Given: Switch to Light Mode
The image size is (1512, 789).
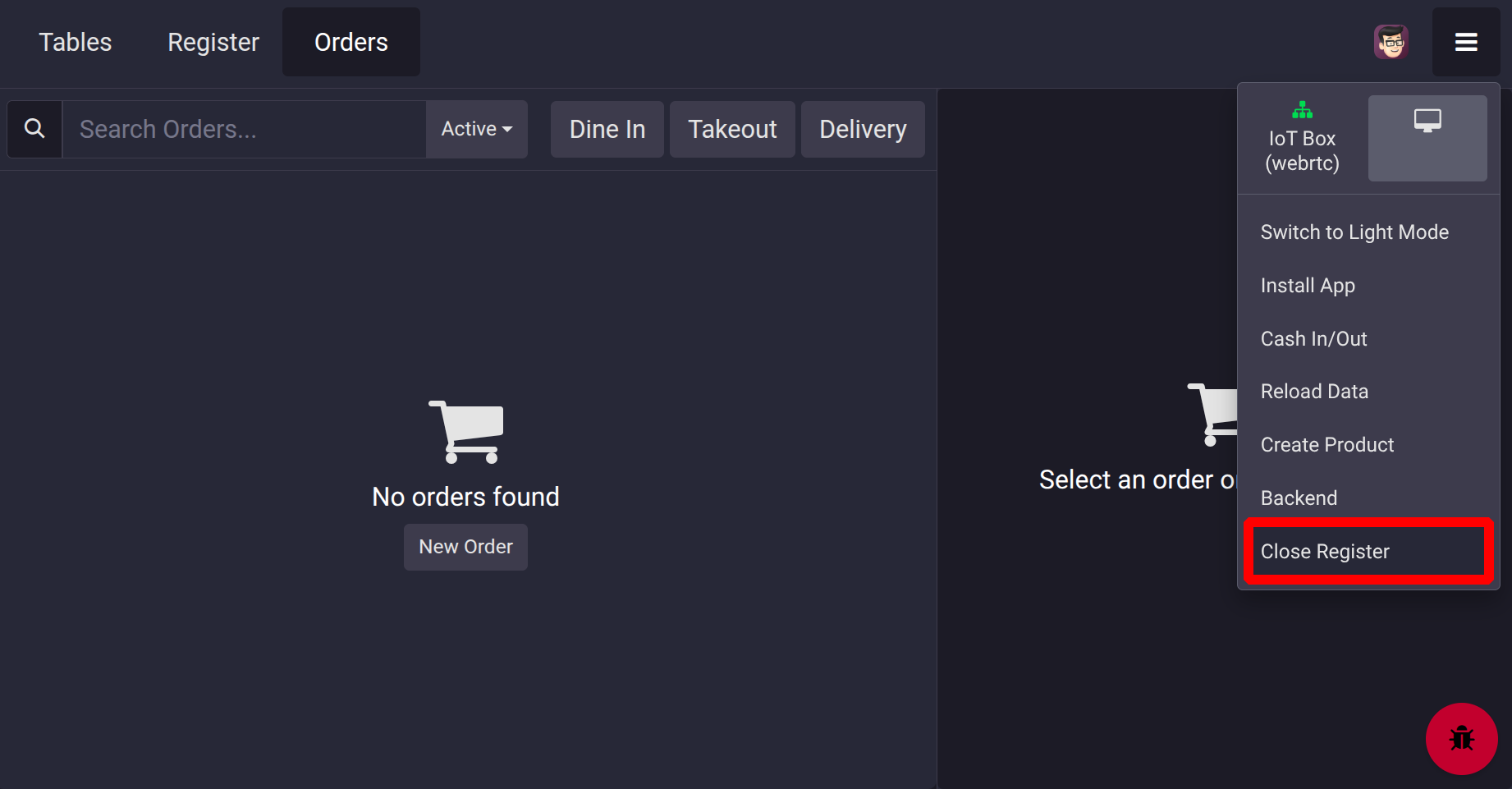Looking at the screenshot, I should pos(1354,232).
